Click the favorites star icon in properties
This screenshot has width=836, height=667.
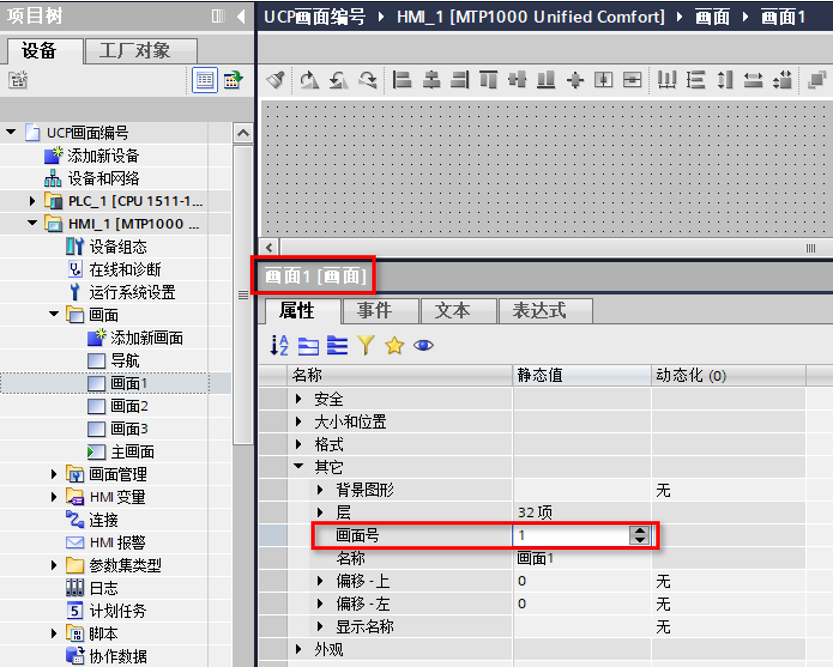tap(394, 345)
